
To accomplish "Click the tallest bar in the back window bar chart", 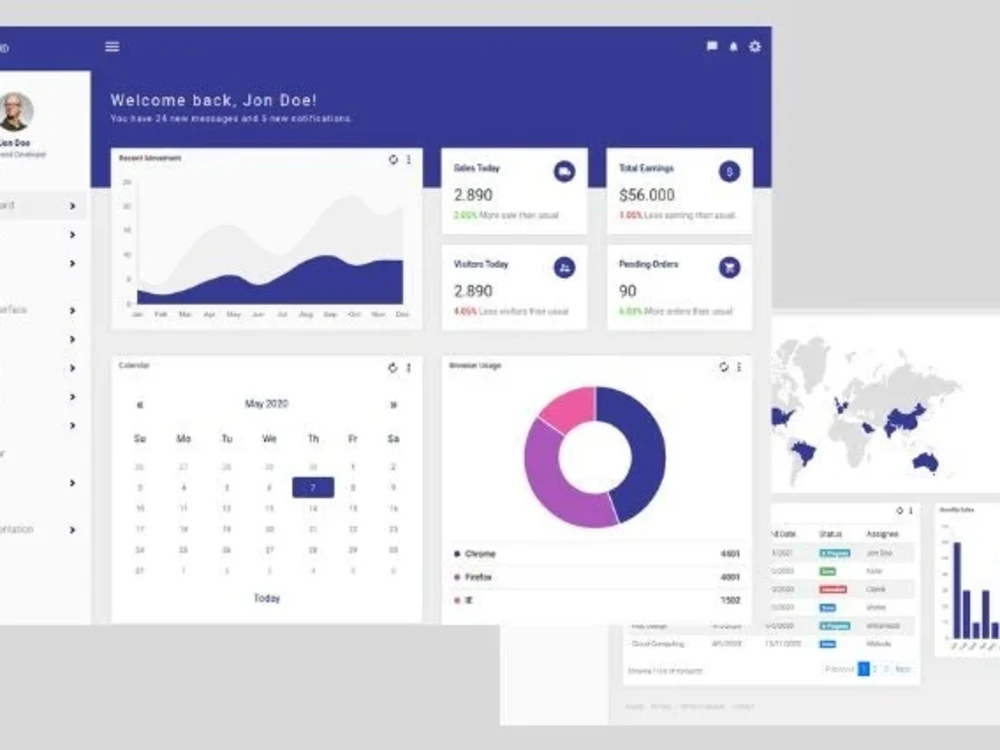I will 957,590.
